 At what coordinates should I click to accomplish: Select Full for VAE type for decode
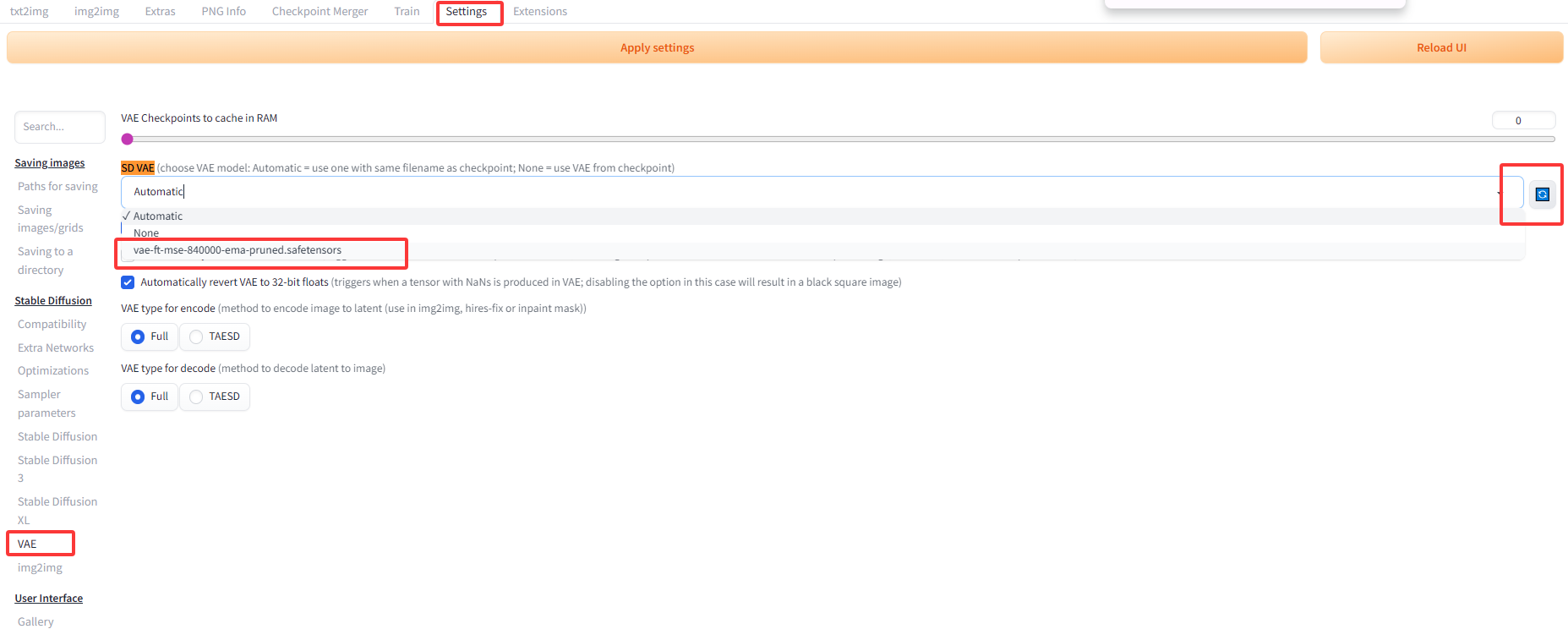click(x=138, y=397)
